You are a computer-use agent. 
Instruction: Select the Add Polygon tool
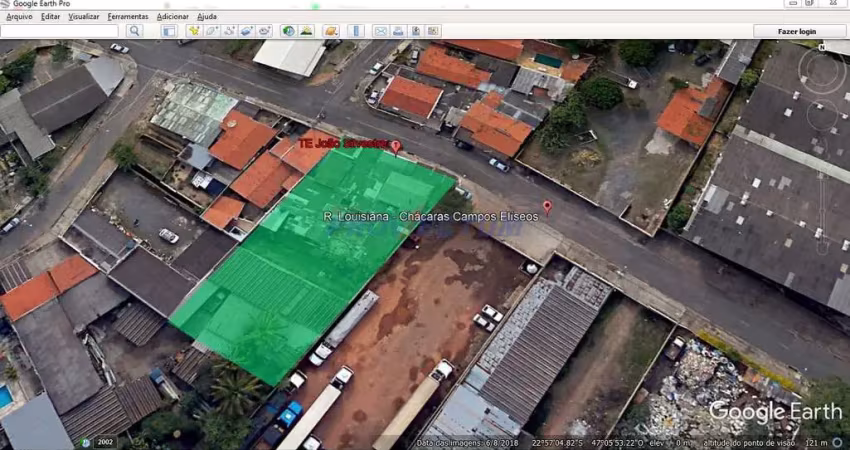(x=211, y=31)
